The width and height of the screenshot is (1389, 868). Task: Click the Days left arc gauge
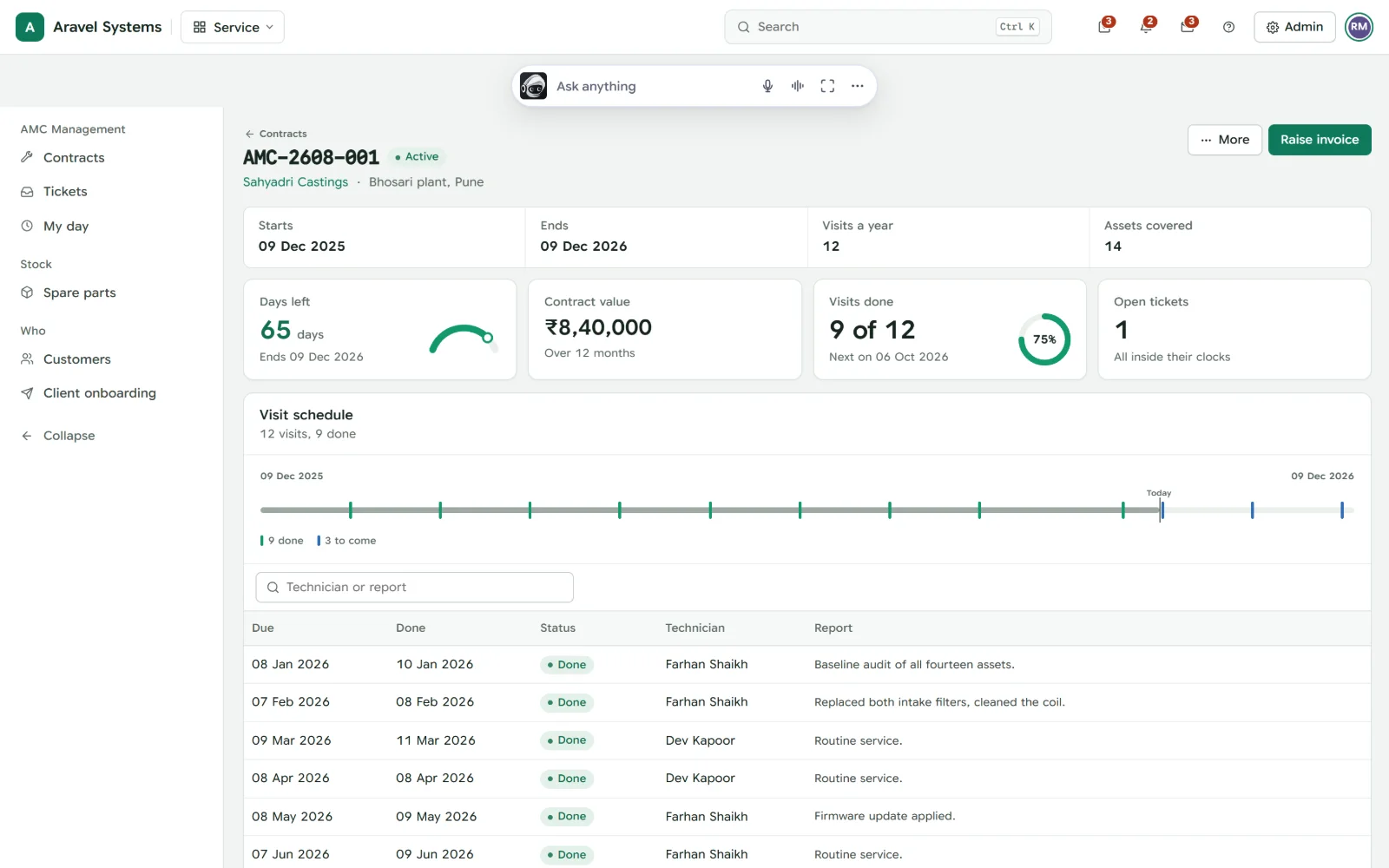point(464,339)
